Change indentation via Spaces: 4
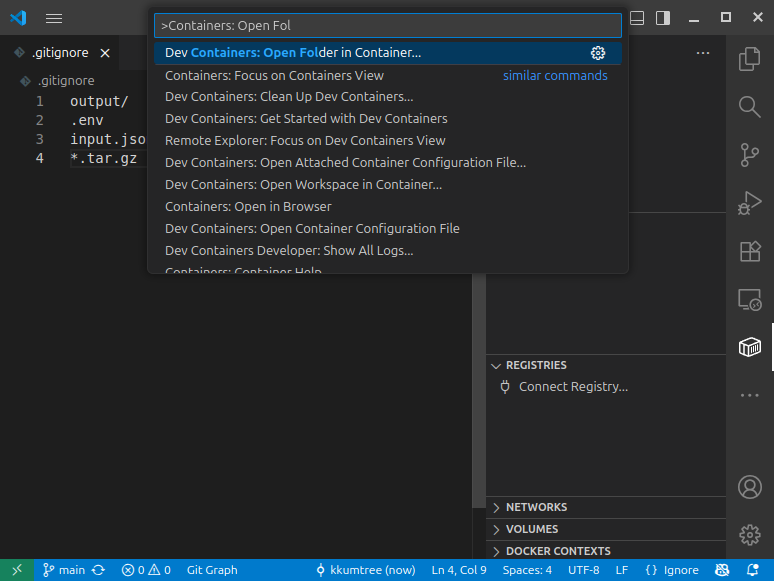This screenshot has width=774, height=581. [527, 570]
